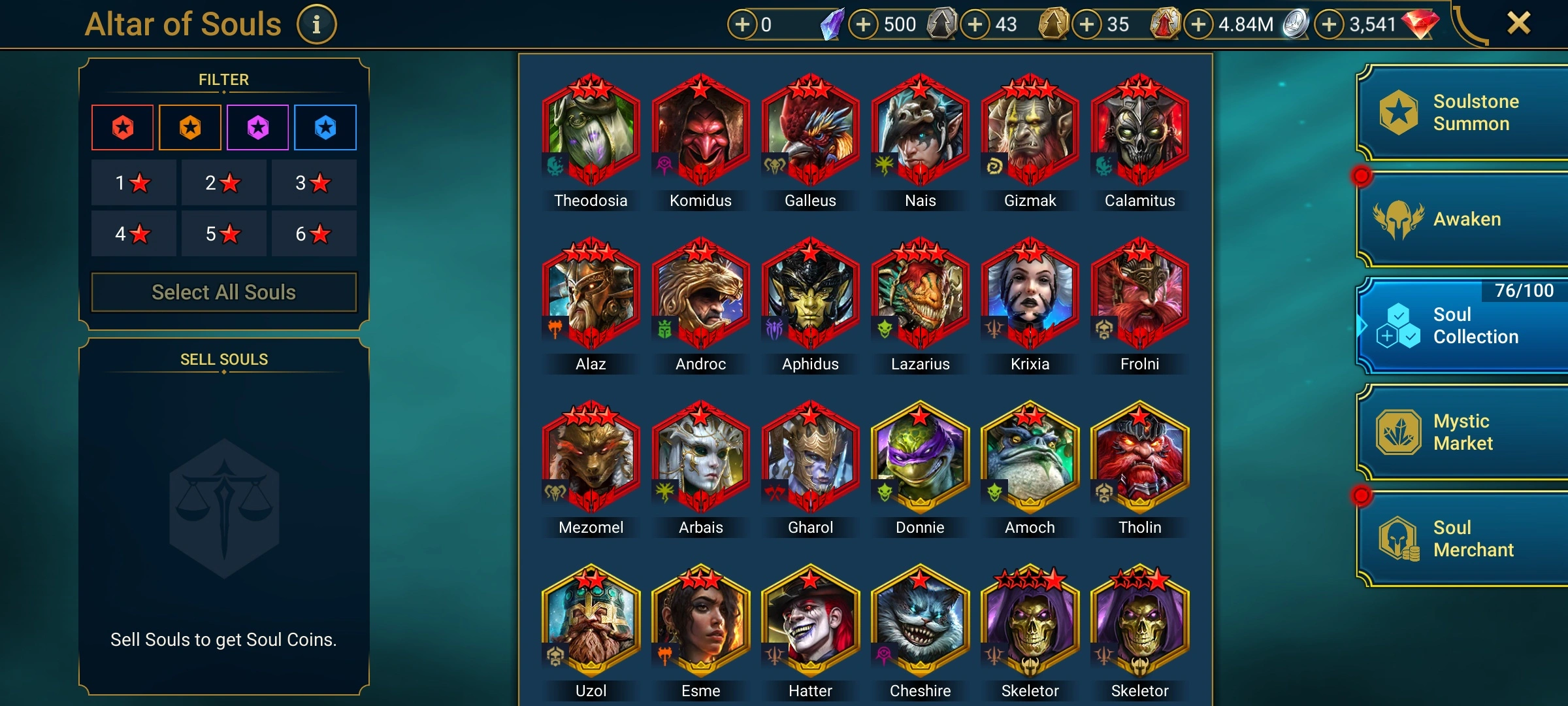Open the Soul Merchant tab
This screenshot has height=706, width=1568.
tap(1463, 539)
